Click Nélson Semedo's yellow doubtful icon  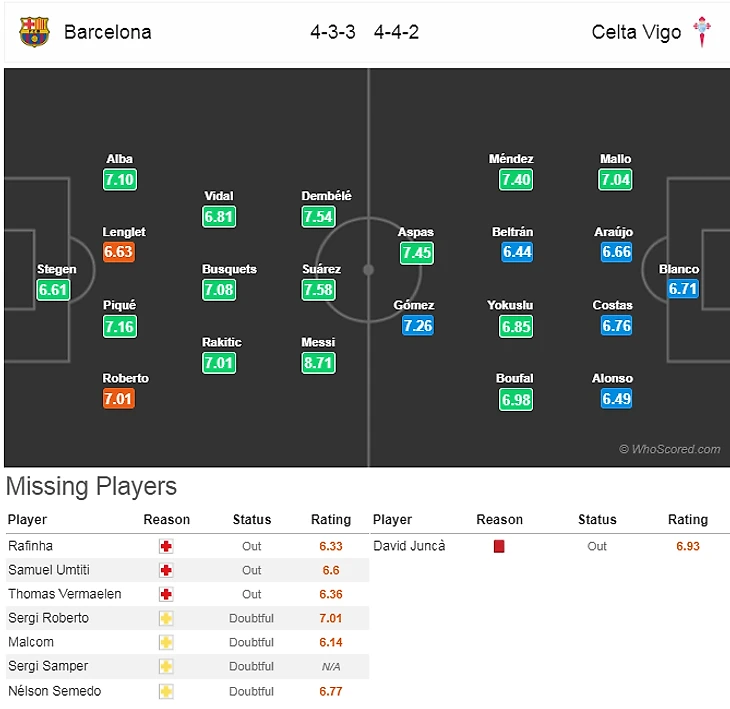166,691
